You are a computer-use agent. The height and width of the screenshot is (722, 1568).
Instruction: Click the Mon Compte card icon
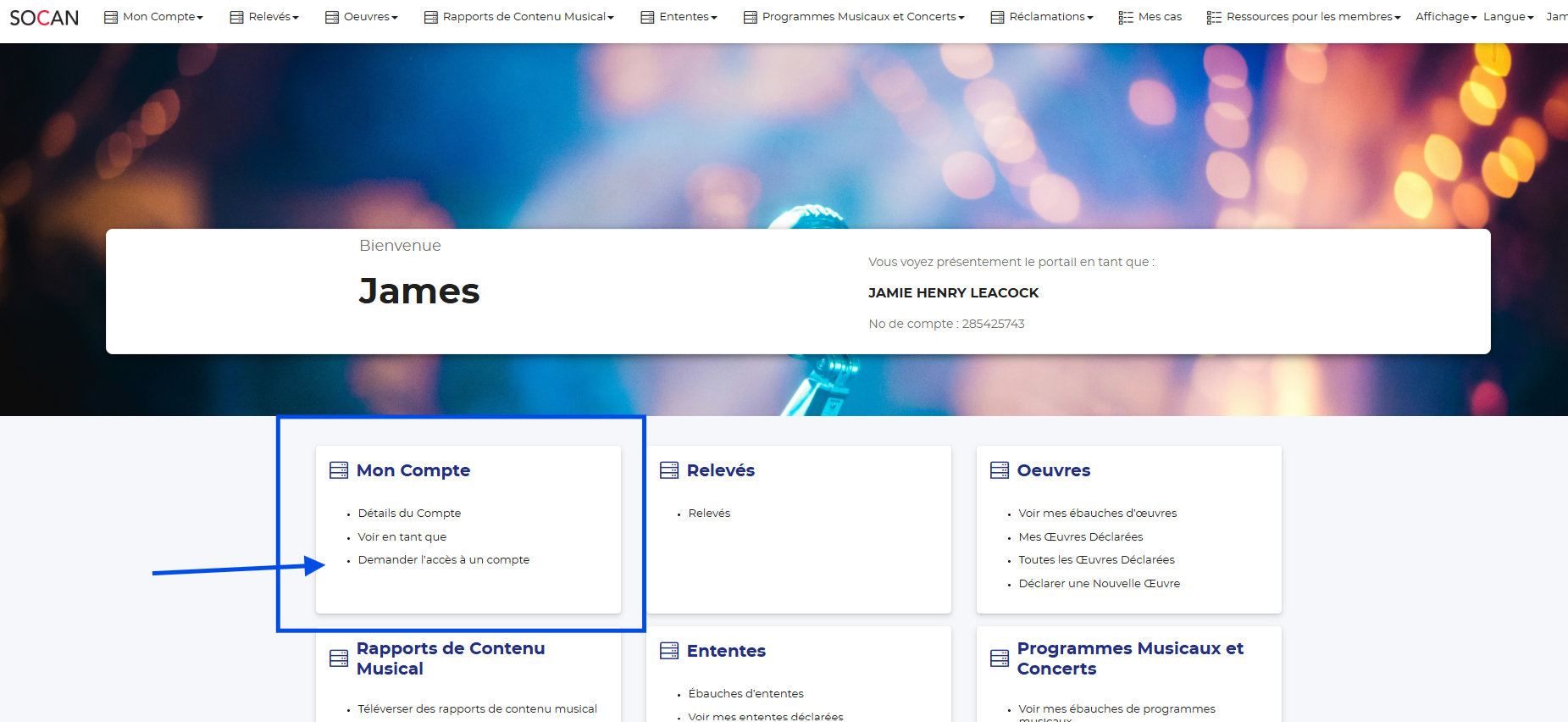click(x=339, y=470)
